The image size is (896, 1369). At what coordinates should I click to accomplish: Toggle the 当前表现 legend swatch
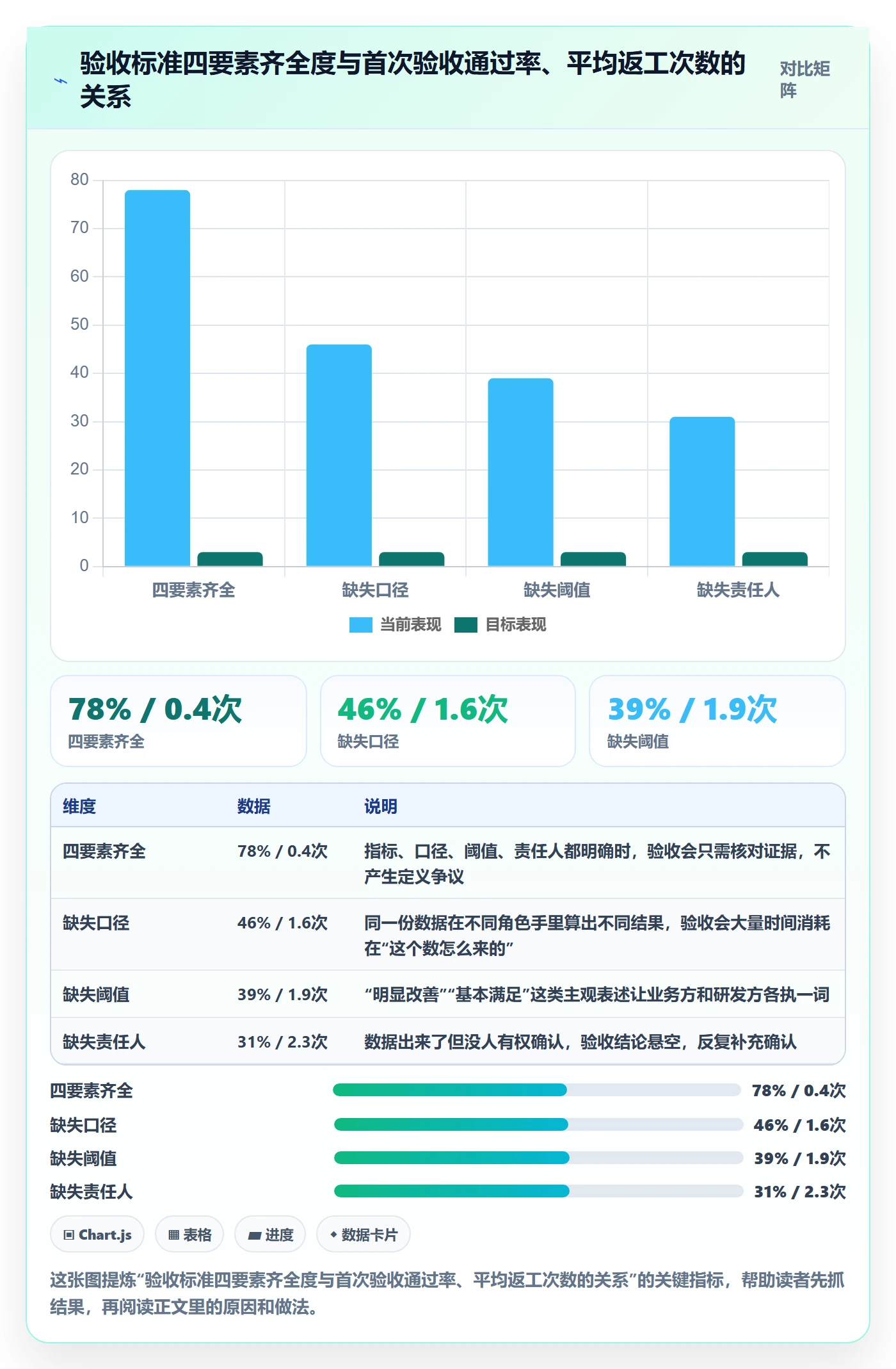pyautogui.click(x=360, y=625)
